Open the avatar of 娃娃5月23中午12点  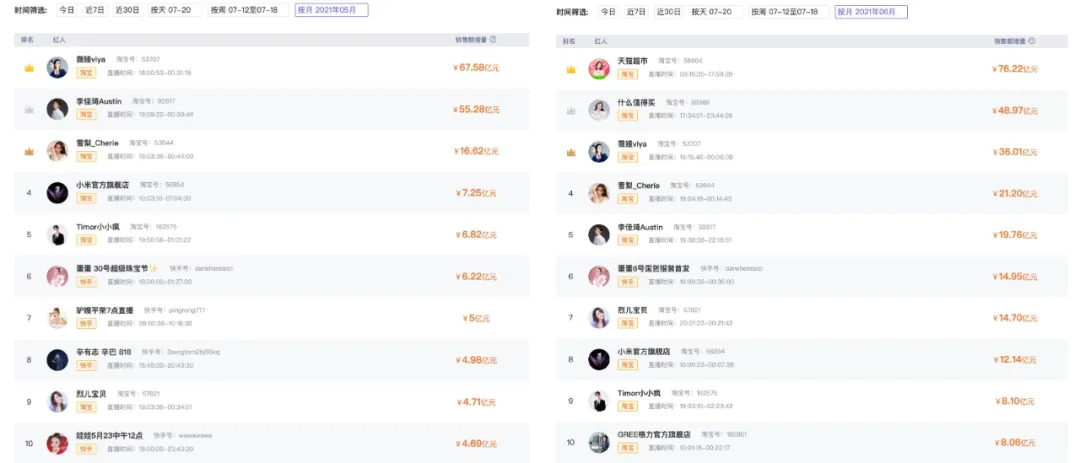[x=57, y=443]
